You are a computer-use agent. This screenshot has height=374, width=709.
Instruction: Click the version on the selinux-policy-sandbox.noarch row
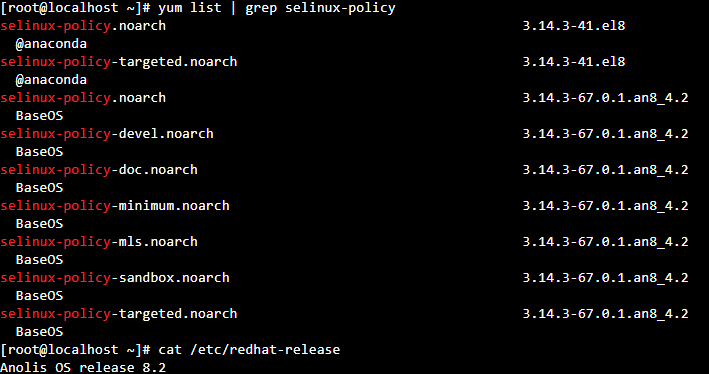(x=605, y=278)
